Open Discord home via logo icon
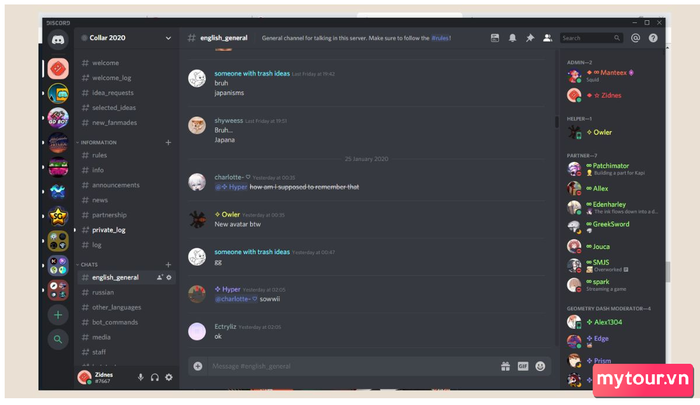This screenshot has width=700, height=405. point(58,40)
